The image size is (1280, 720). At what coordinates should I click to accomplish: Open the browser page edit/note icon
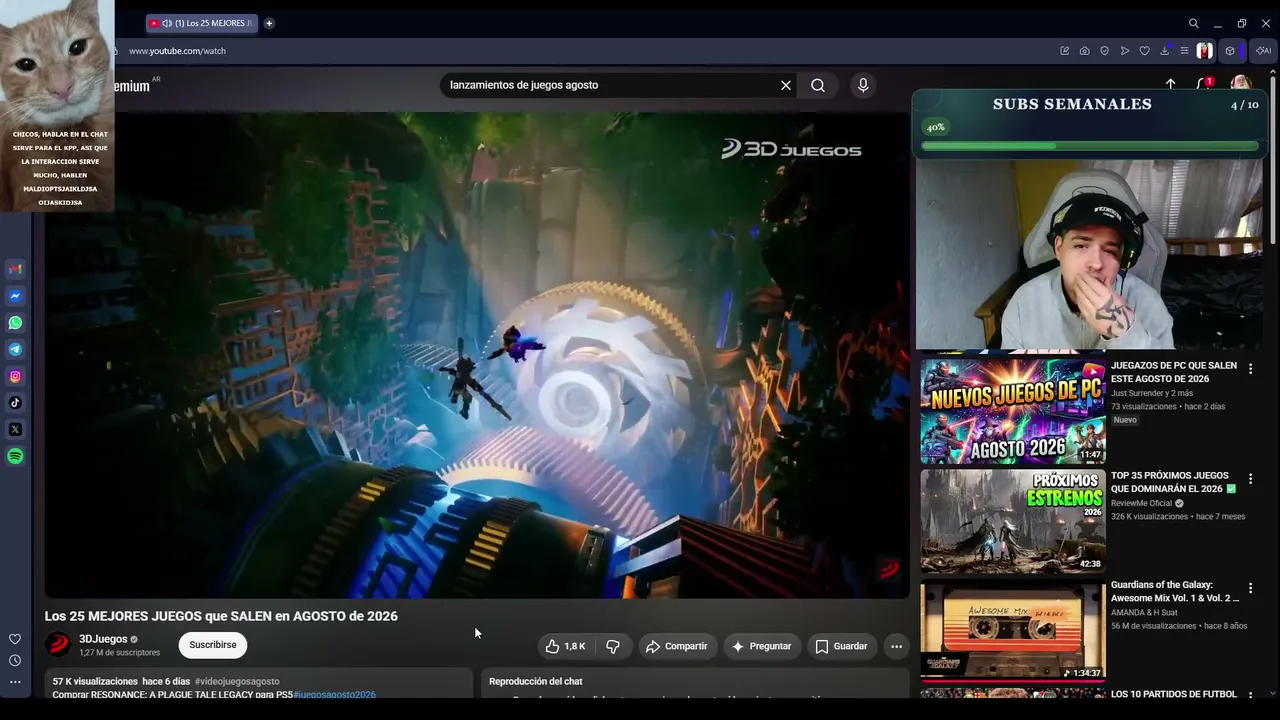point(1065,51)
